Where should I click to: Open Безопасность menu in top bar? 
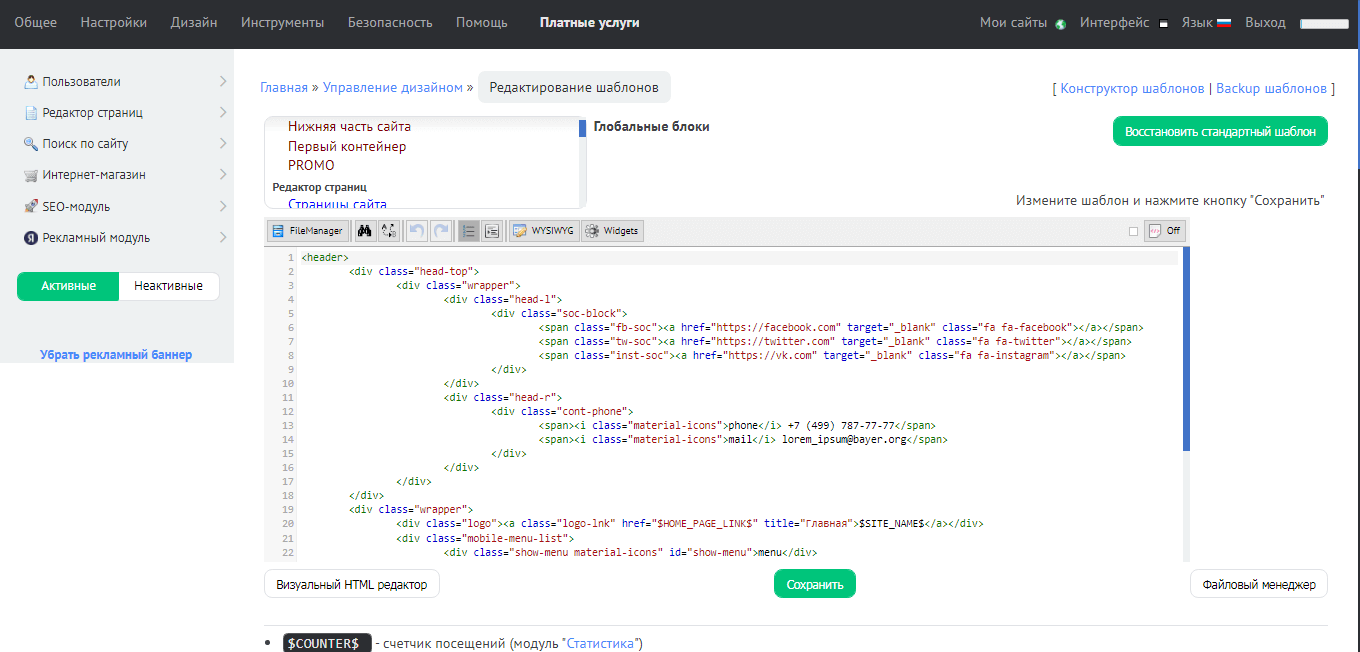pos(390,22)
